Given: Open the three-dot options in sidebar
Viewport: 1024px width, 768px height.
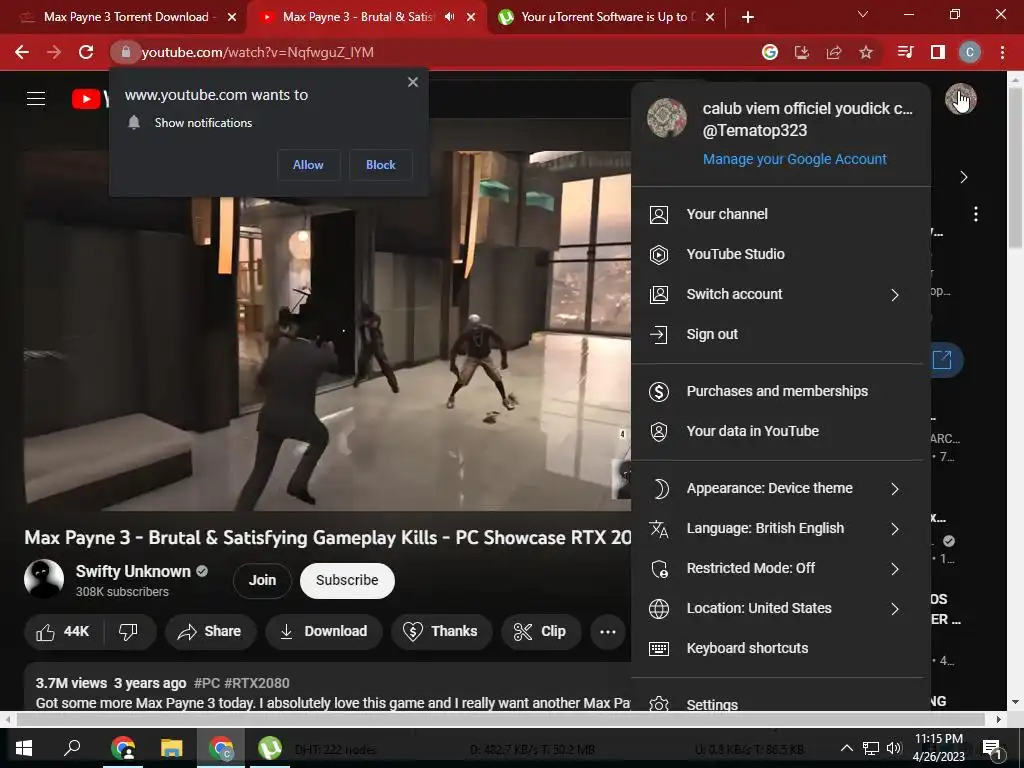Looking at the screenshot, I should [976, 214].
